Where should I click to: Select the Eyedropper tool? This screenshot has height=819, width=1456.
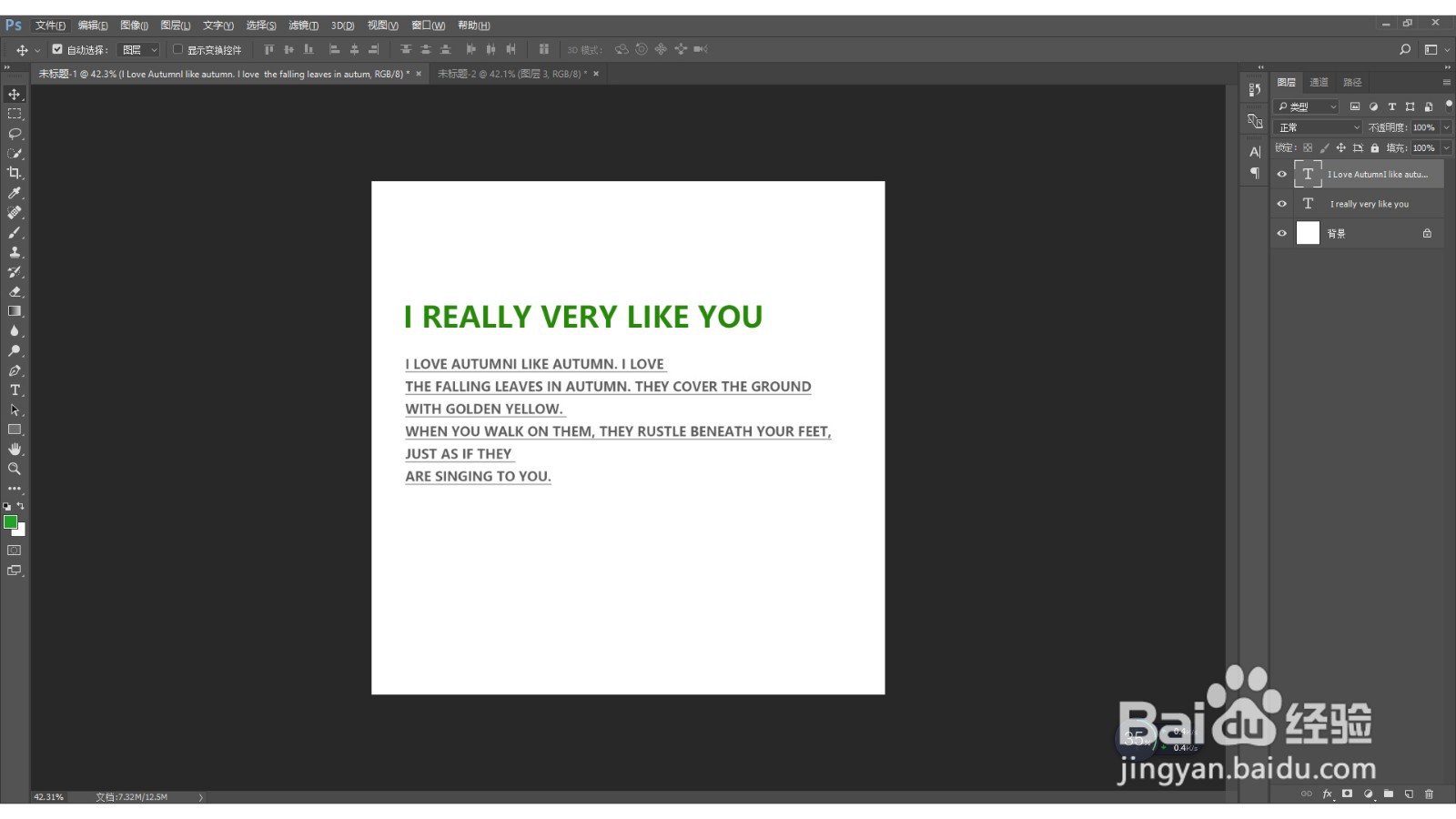pos(15,193)
